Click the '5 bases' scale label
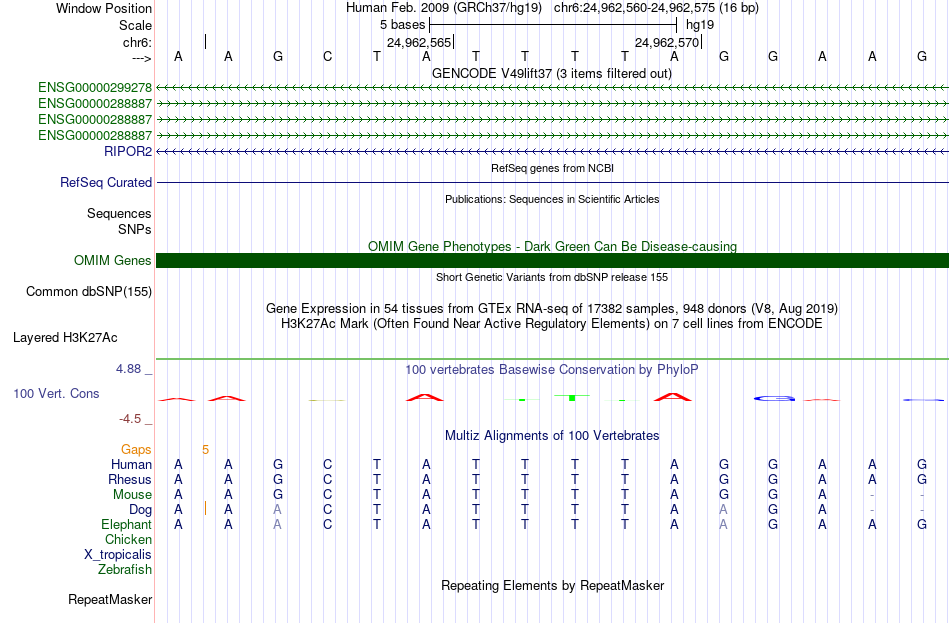 (402, 25)
